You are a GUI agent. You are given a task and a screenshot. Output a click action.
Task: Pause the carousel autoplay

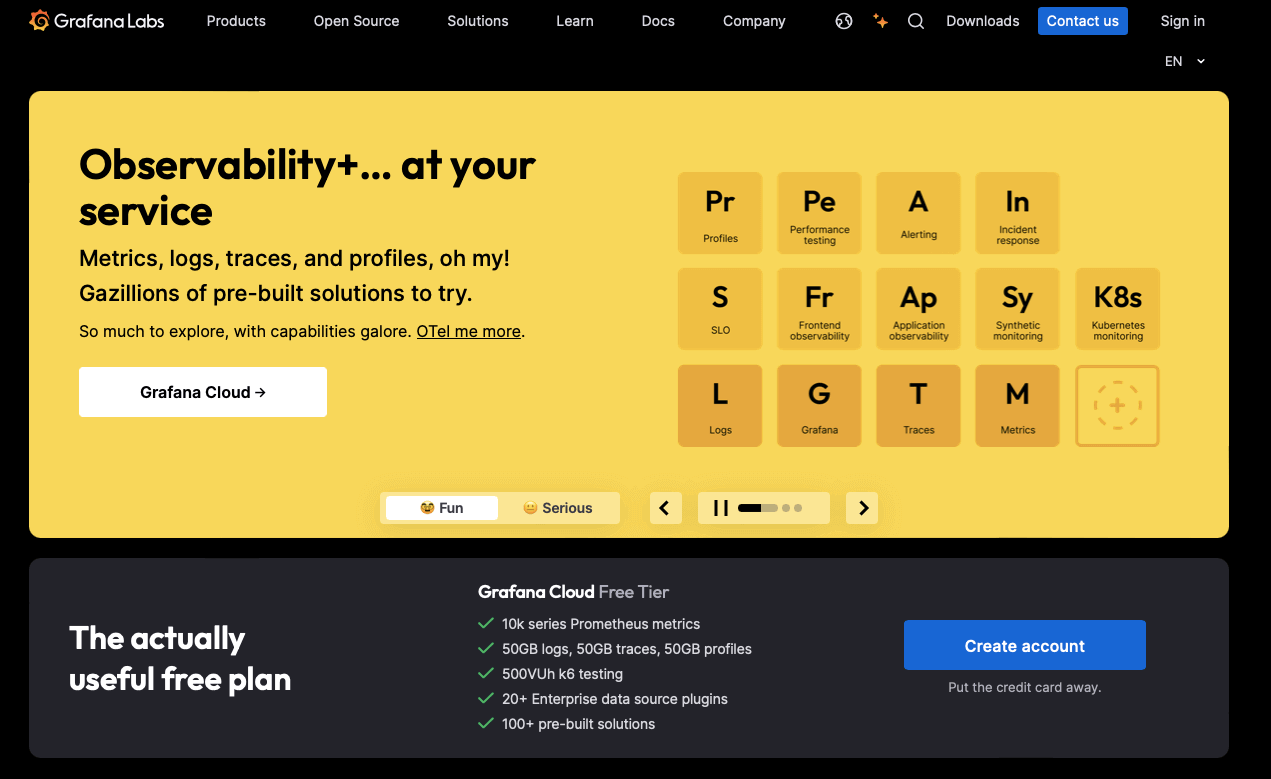coord(720,508)
